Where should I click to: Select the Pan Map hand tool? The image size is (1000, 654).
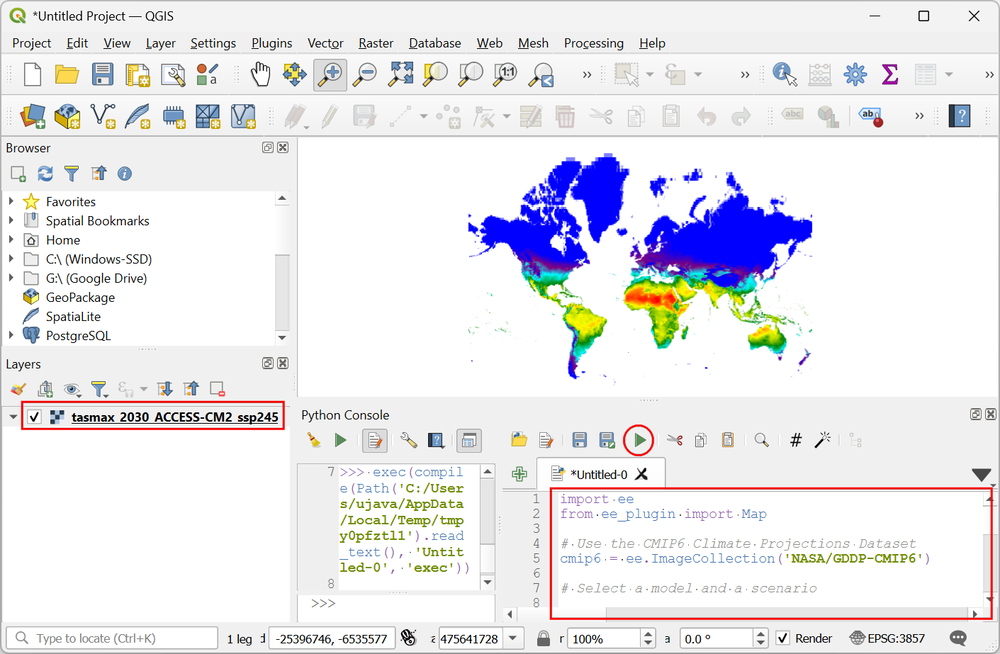click(x=260, y=75)
